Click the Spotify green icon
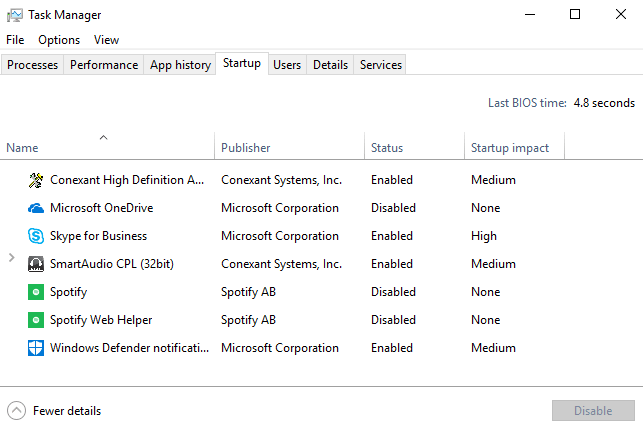The image size is (643, 427). pyautogui.click(x=36, y=292)
